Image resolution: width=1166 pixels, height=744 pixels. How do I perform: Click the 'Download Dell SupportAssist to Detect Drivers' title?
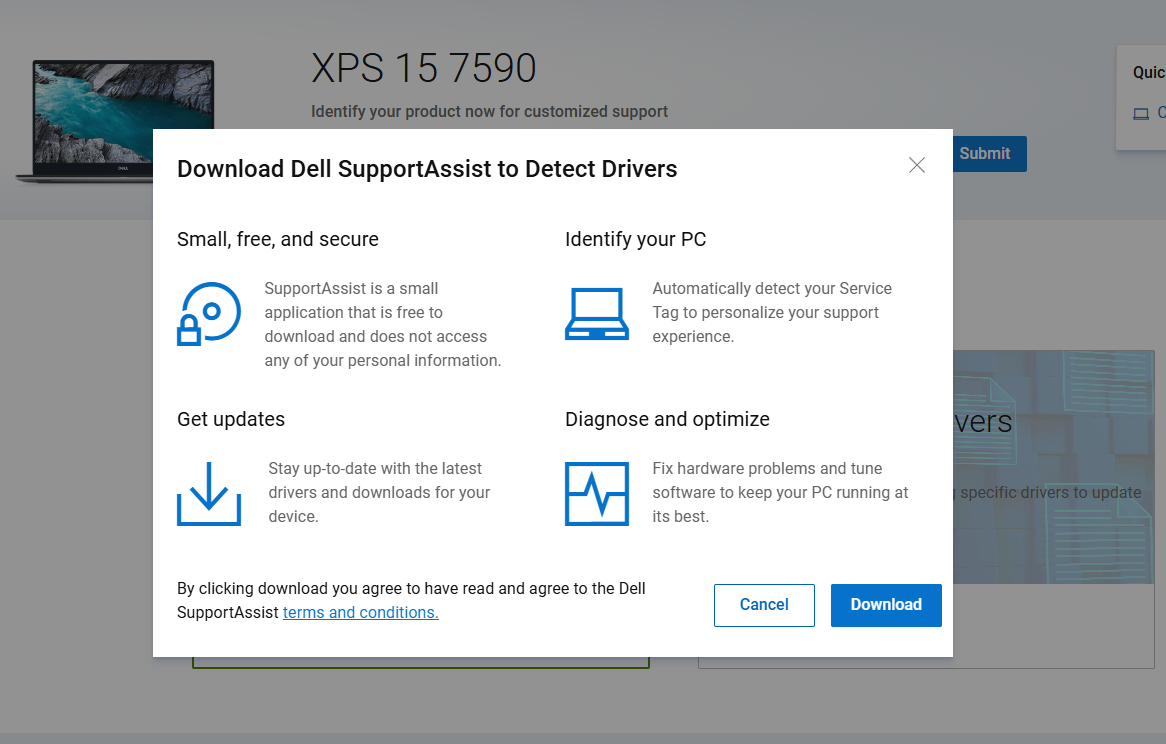[427, 169]
